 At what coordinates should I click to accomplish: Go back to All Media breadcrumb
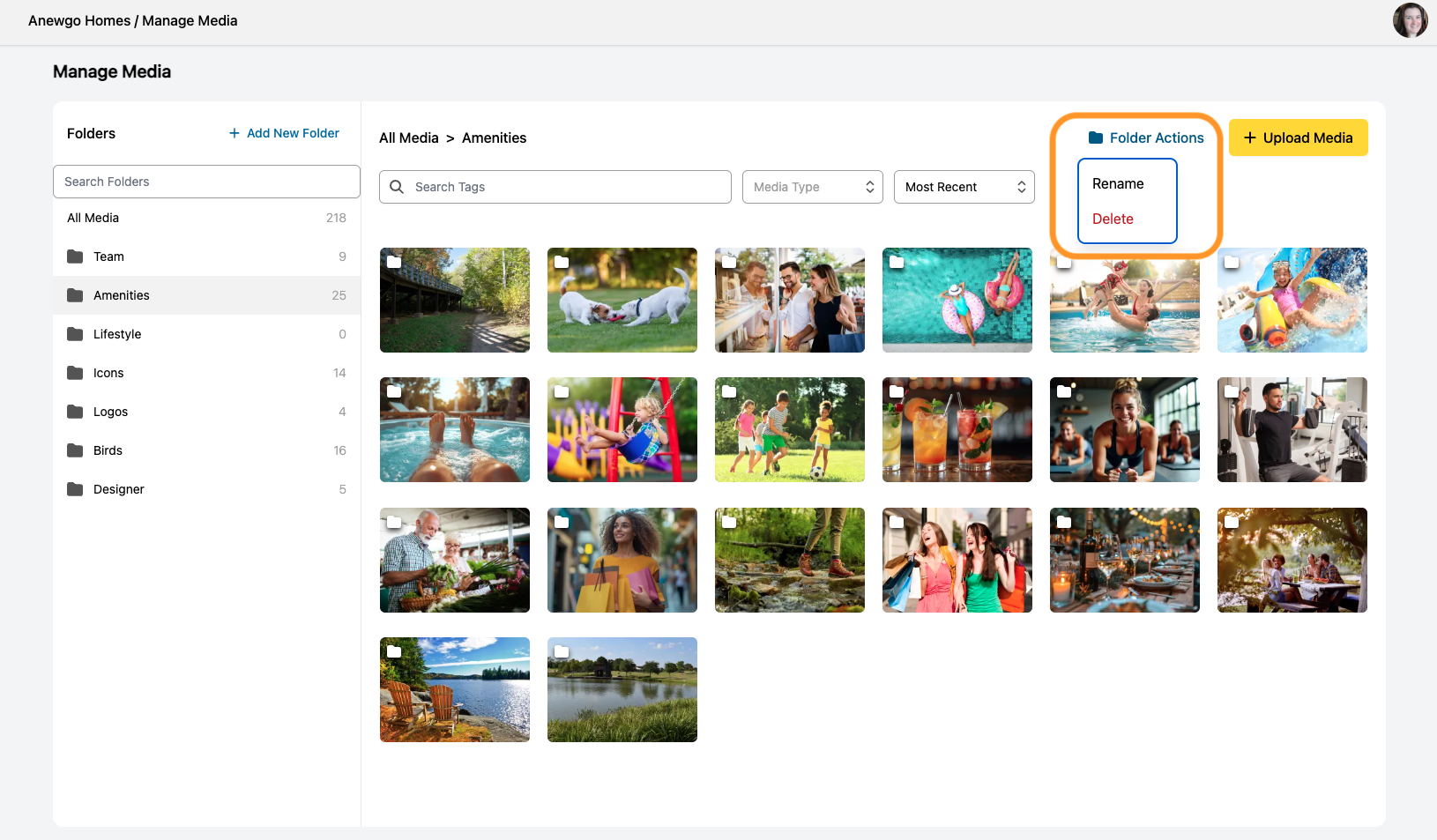[408, 138]
